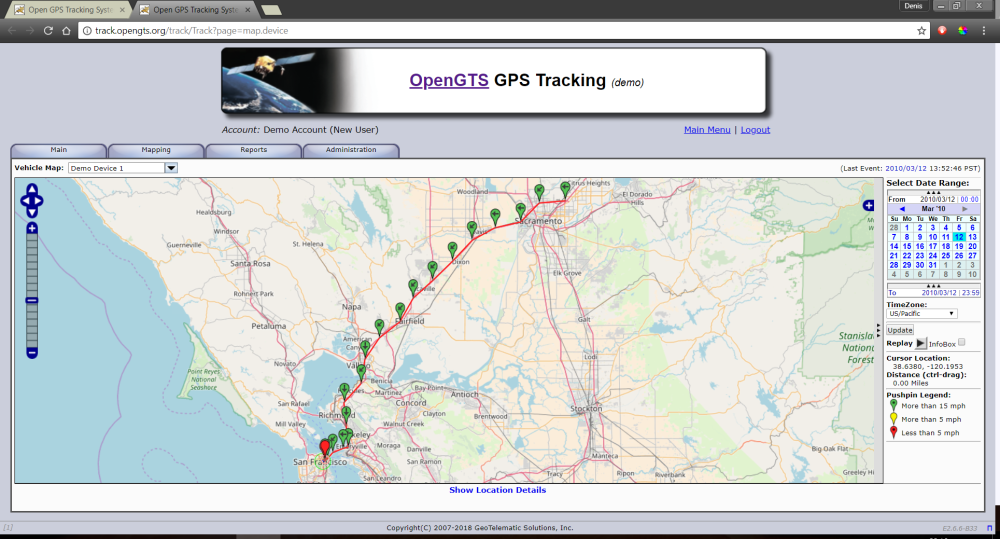Select March 31 in the calendar
The image size is (1000, 539).
tap(933, 265)
